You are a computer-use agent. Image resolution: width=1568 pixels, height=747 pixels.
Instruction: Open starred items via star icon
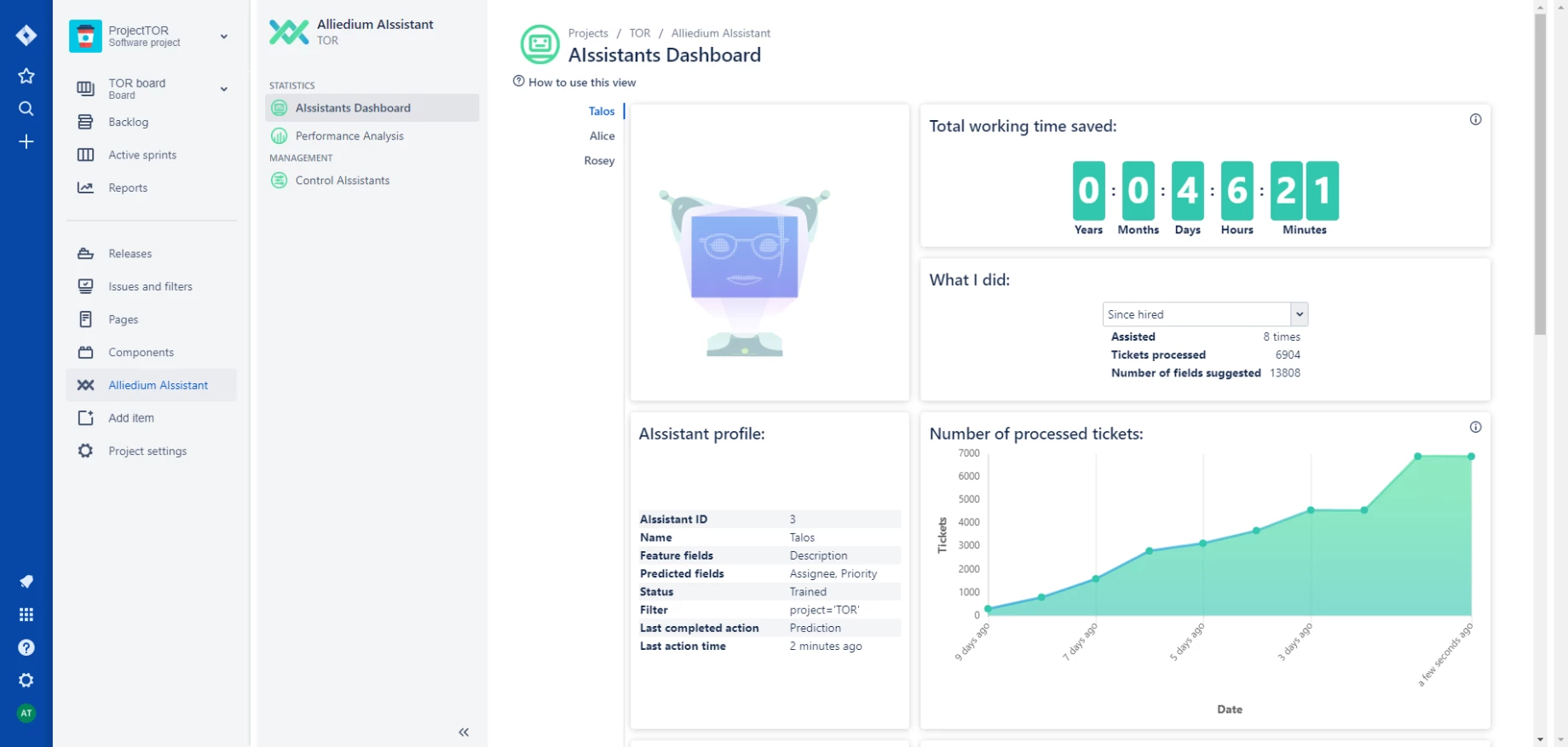coord(26,76)
